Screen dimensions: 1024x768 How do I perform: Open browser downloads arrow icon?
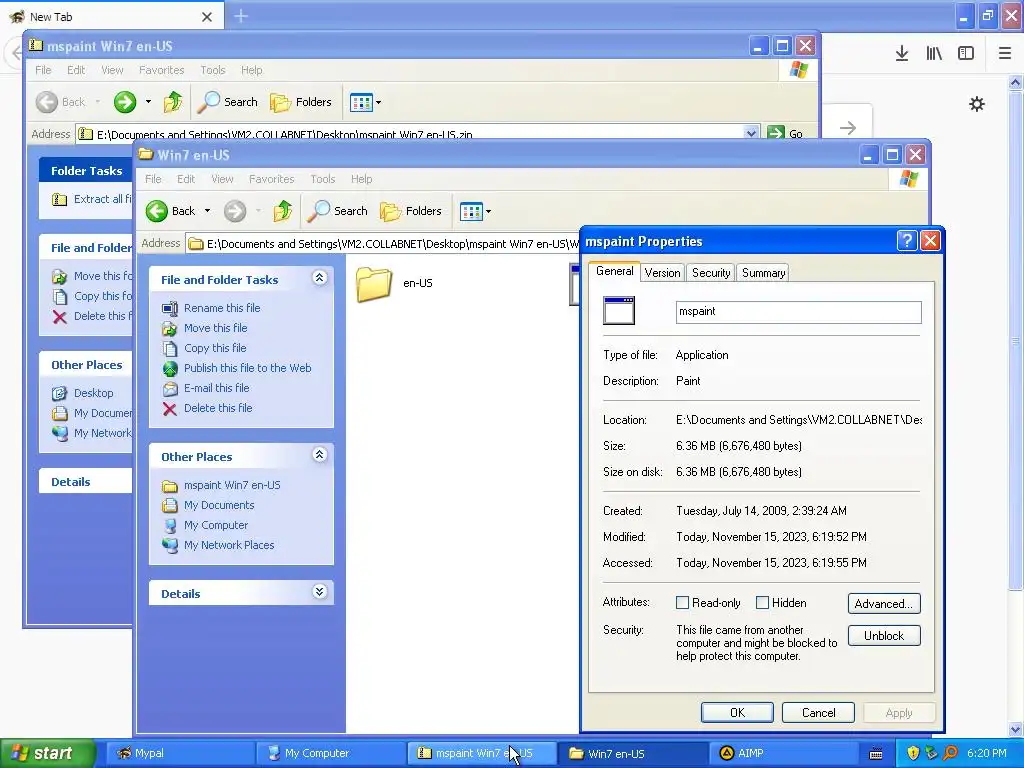902,54
